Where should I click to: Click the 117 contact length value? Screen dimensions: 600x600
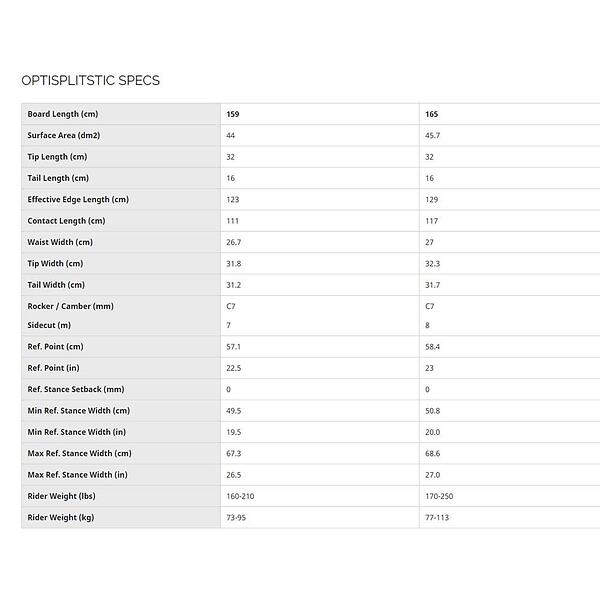(x=431, y=221)
